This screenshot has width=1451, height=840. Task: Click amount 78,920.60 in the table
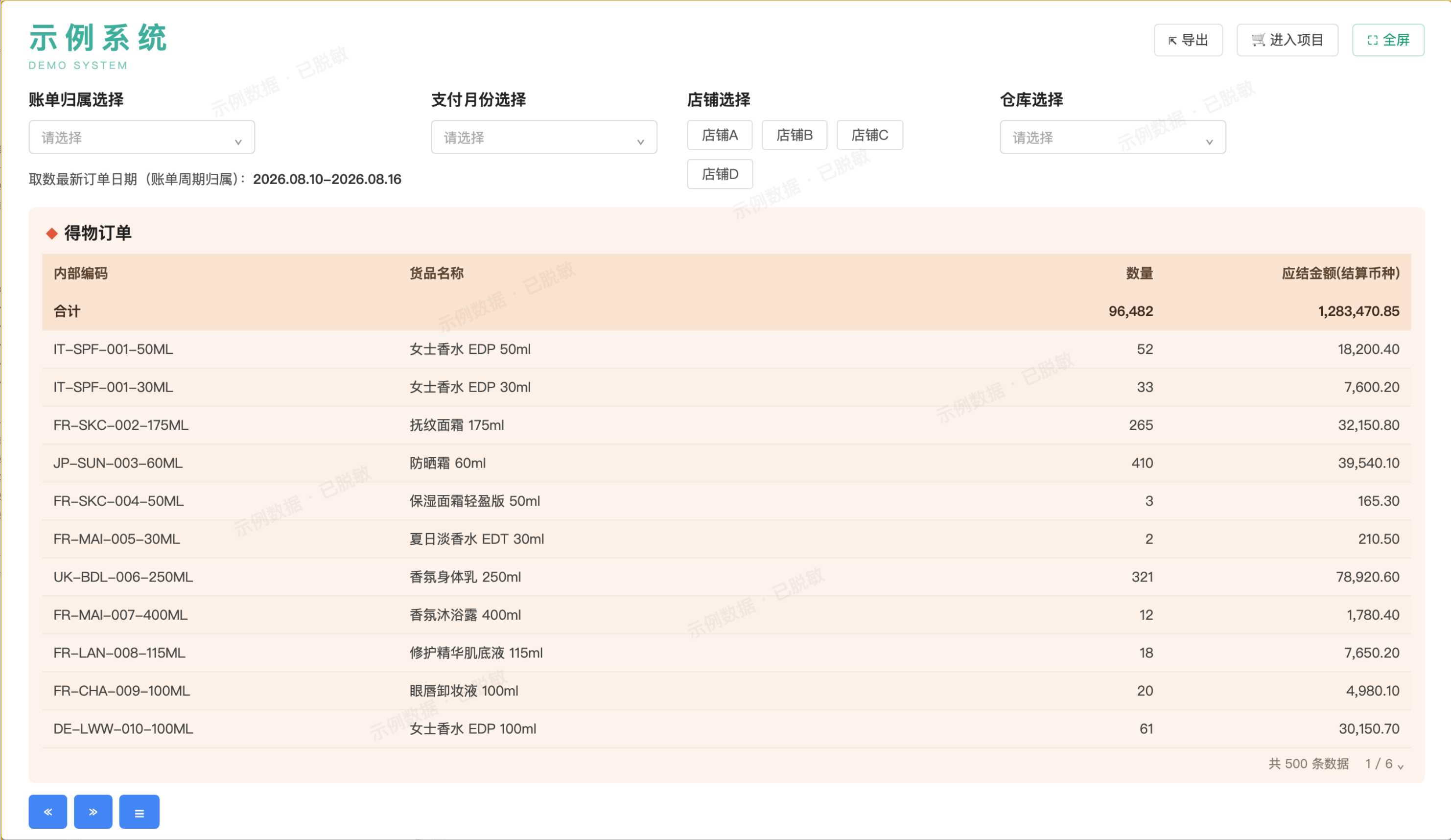tap(1367, 577)
